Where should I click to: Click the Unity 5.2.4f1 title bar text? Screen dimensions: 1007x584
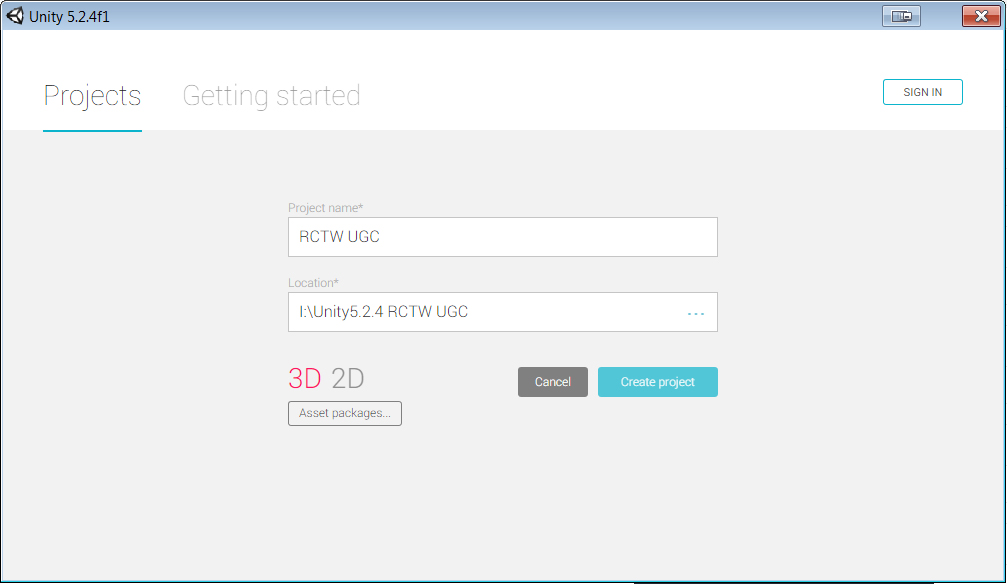pyautogui.click(x=69, y=17)
